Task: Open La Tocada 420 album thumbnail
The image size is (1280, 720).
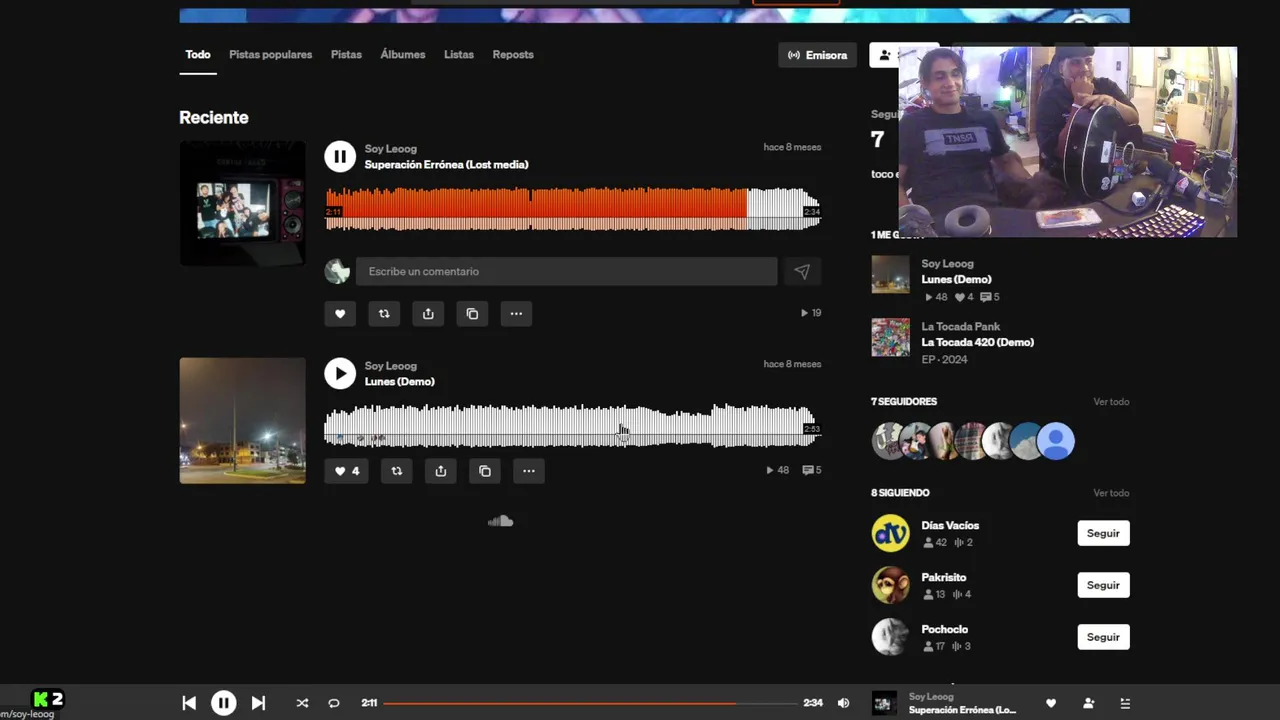Action: pyautogui.click(x=890, y=338)
